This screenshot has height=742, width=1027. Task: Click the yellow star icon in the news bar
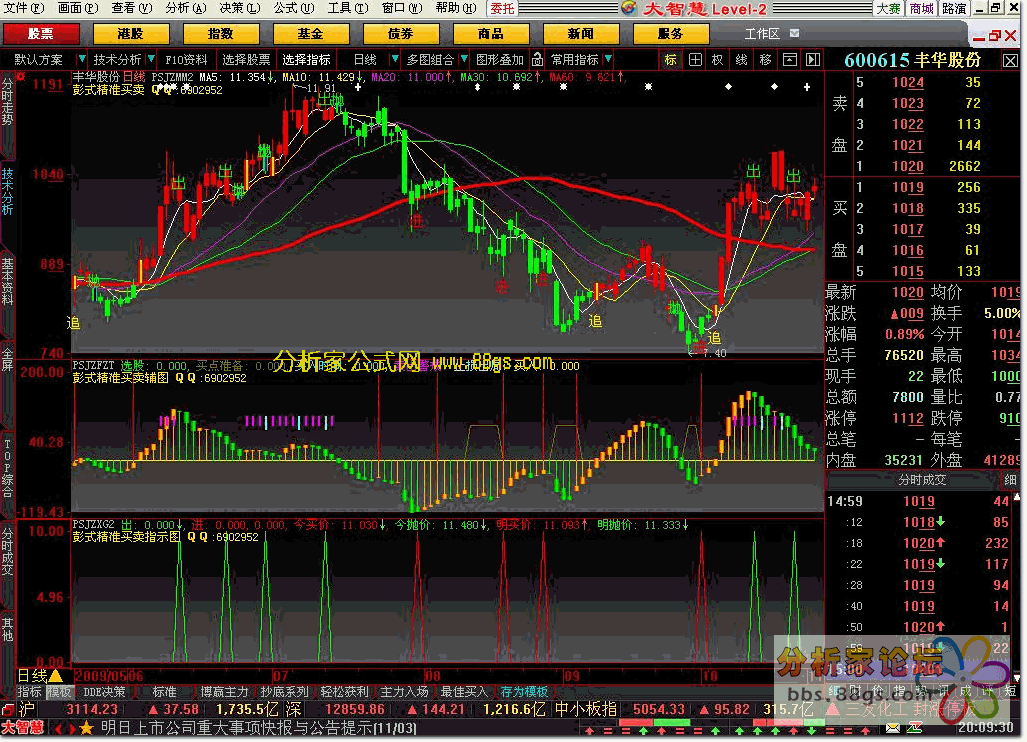pos(86,728)
